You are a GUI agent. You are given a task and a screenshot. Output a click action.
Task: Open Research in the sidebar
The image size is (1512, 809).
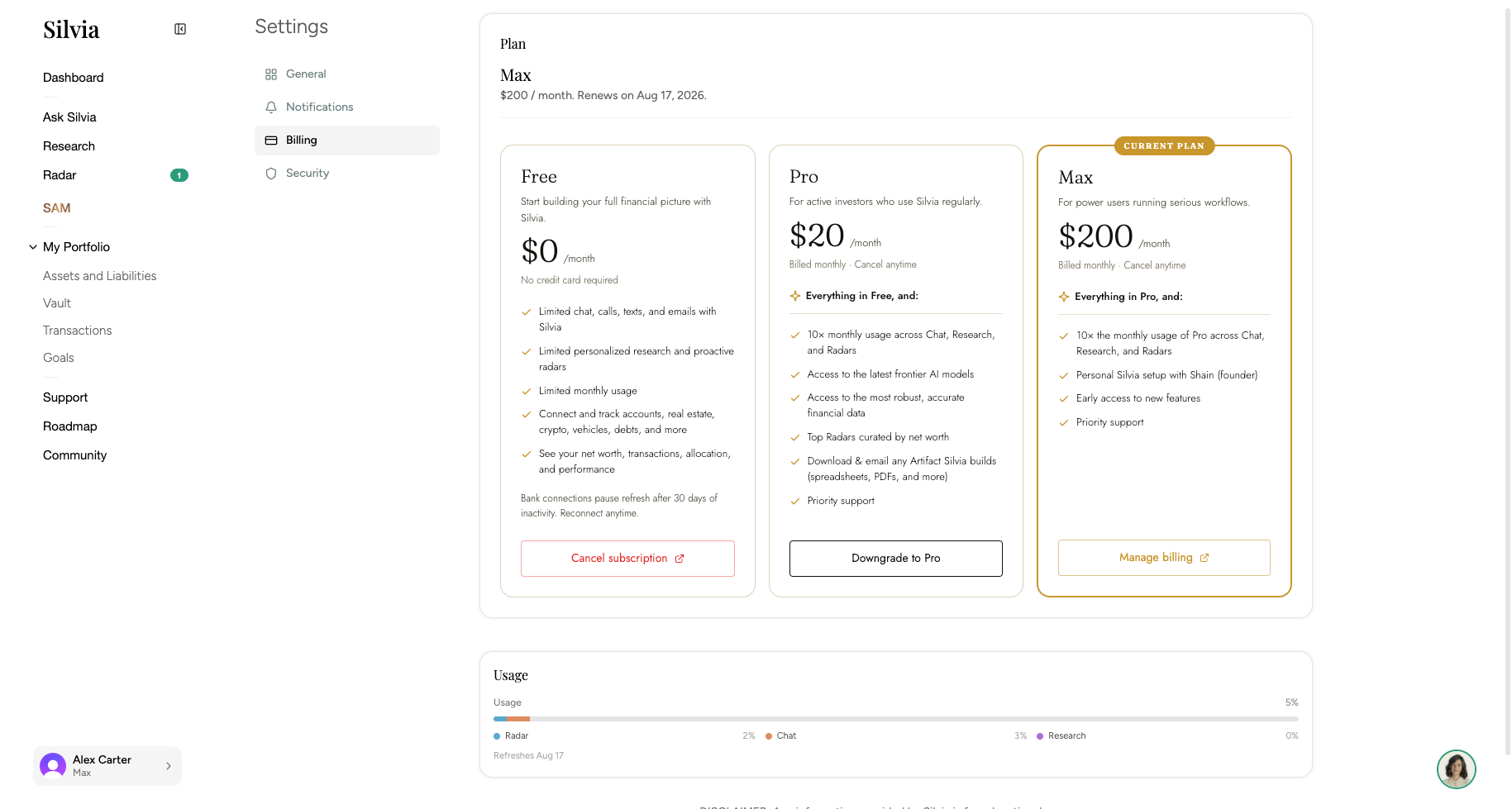69,146
